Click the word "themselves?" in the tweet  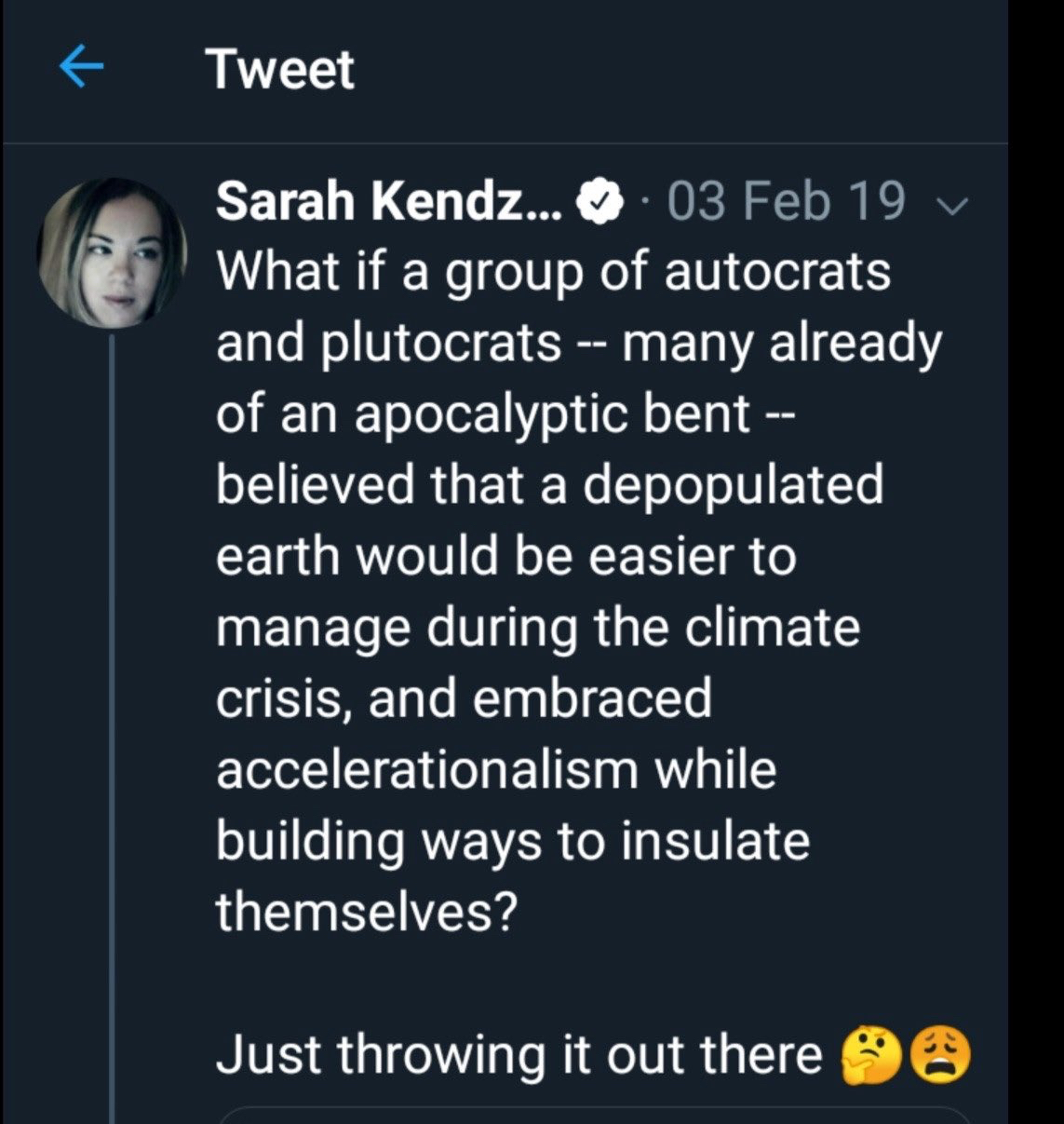365,912
